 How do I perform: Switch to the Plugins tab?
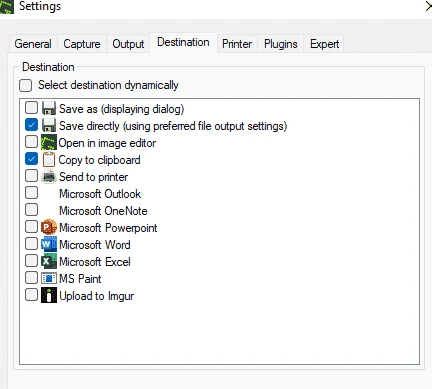[x=281, y=44]
